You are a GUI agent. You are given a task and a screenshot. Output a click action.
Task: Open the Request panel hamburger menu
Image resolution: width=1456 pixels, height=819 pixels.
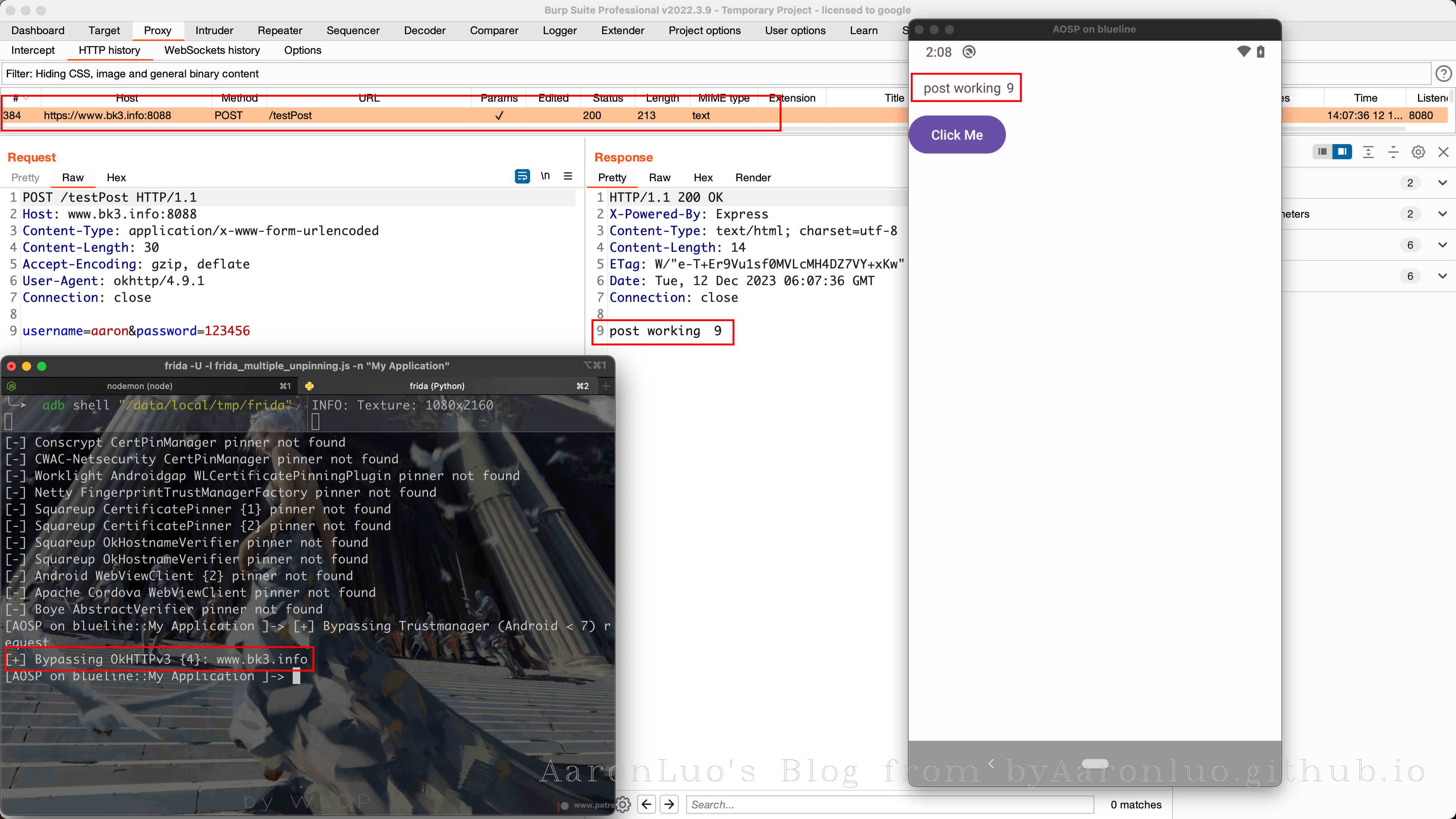(568, 176)
